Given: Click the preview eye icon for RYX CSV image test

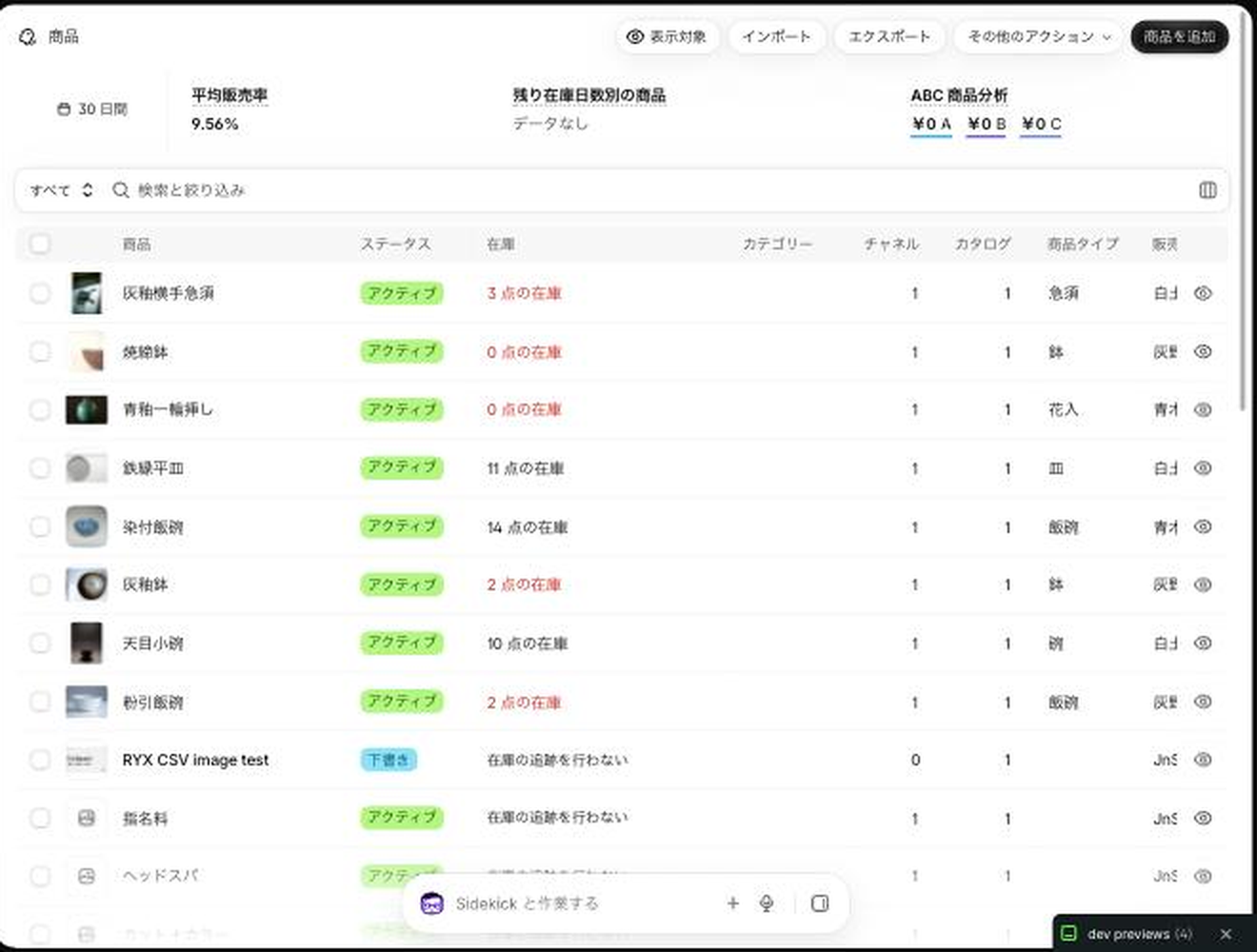Looking at the screenshot, I should [x=1204, y=760].
